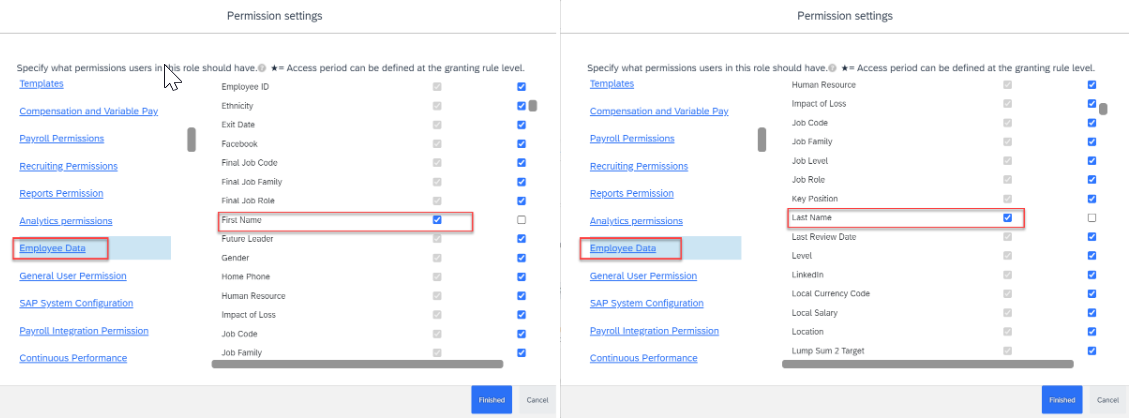Open Compensation and Variable Pay in left panel
Screen dimensions: 1130x418
89,111
